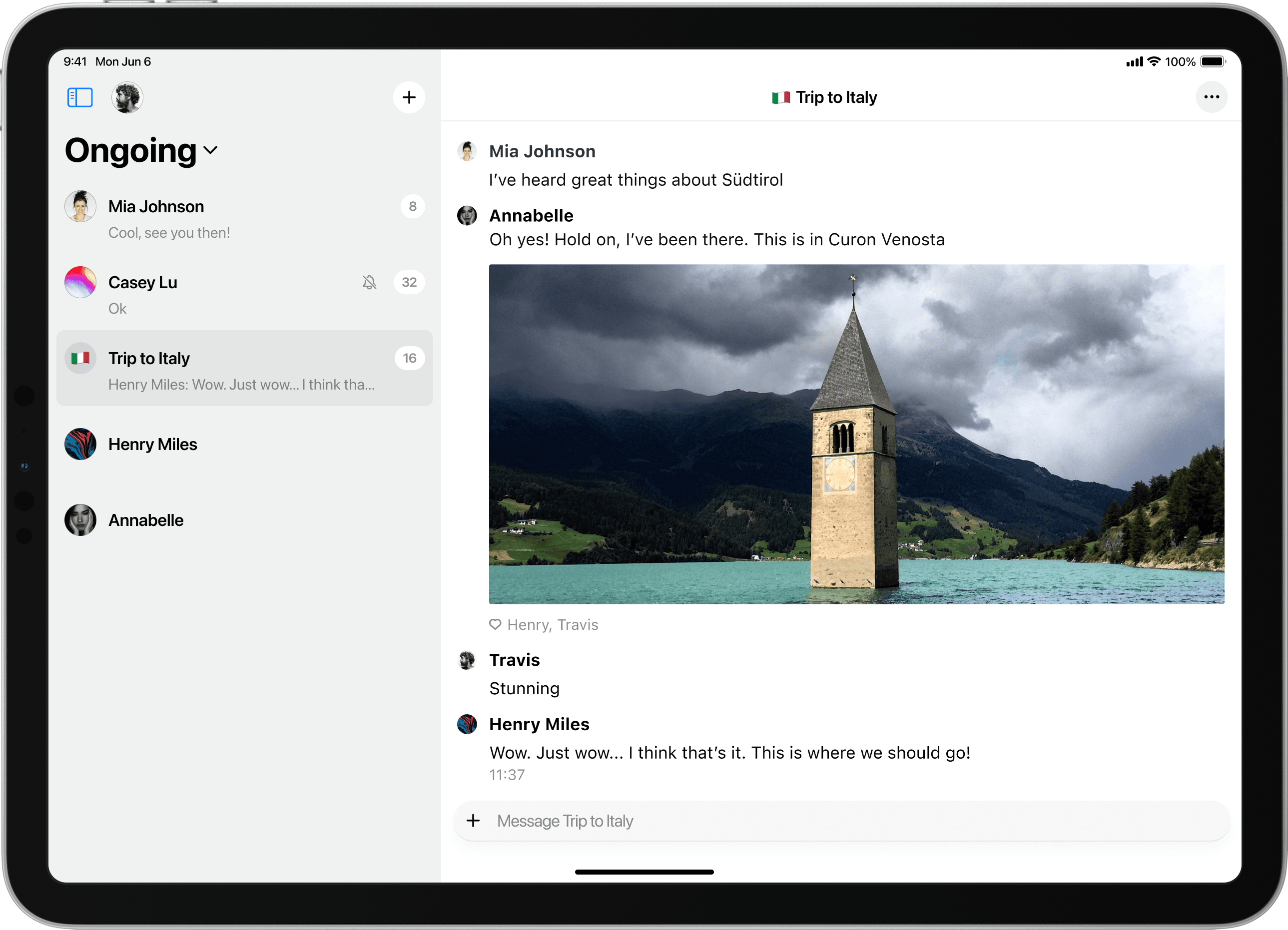Screen dimensions: 1288x930
Task: Click the 'Henry, Travis' reaction names
Action: (x=553, y=625)
